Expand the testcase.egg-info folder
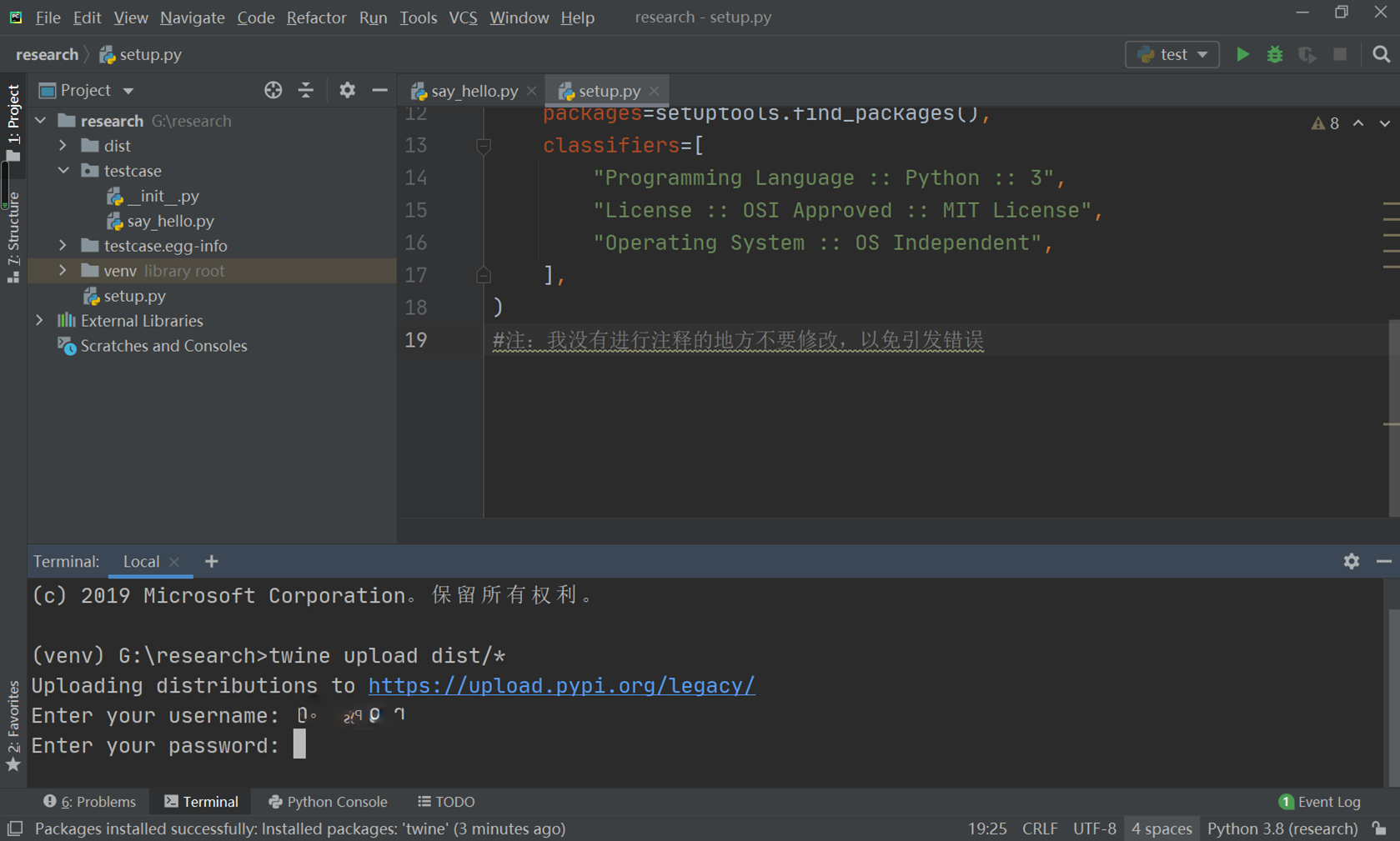 pos(63,246)
